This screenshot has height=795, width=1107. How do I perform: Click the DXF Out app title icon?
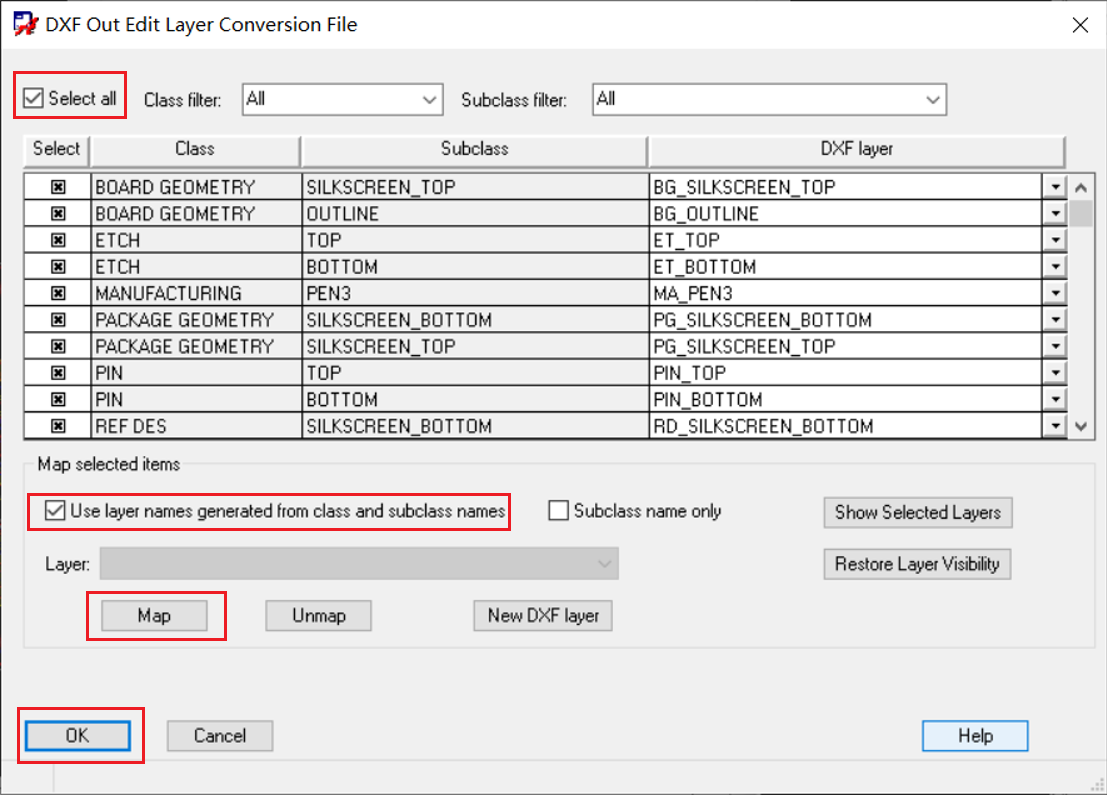(24, 24)
